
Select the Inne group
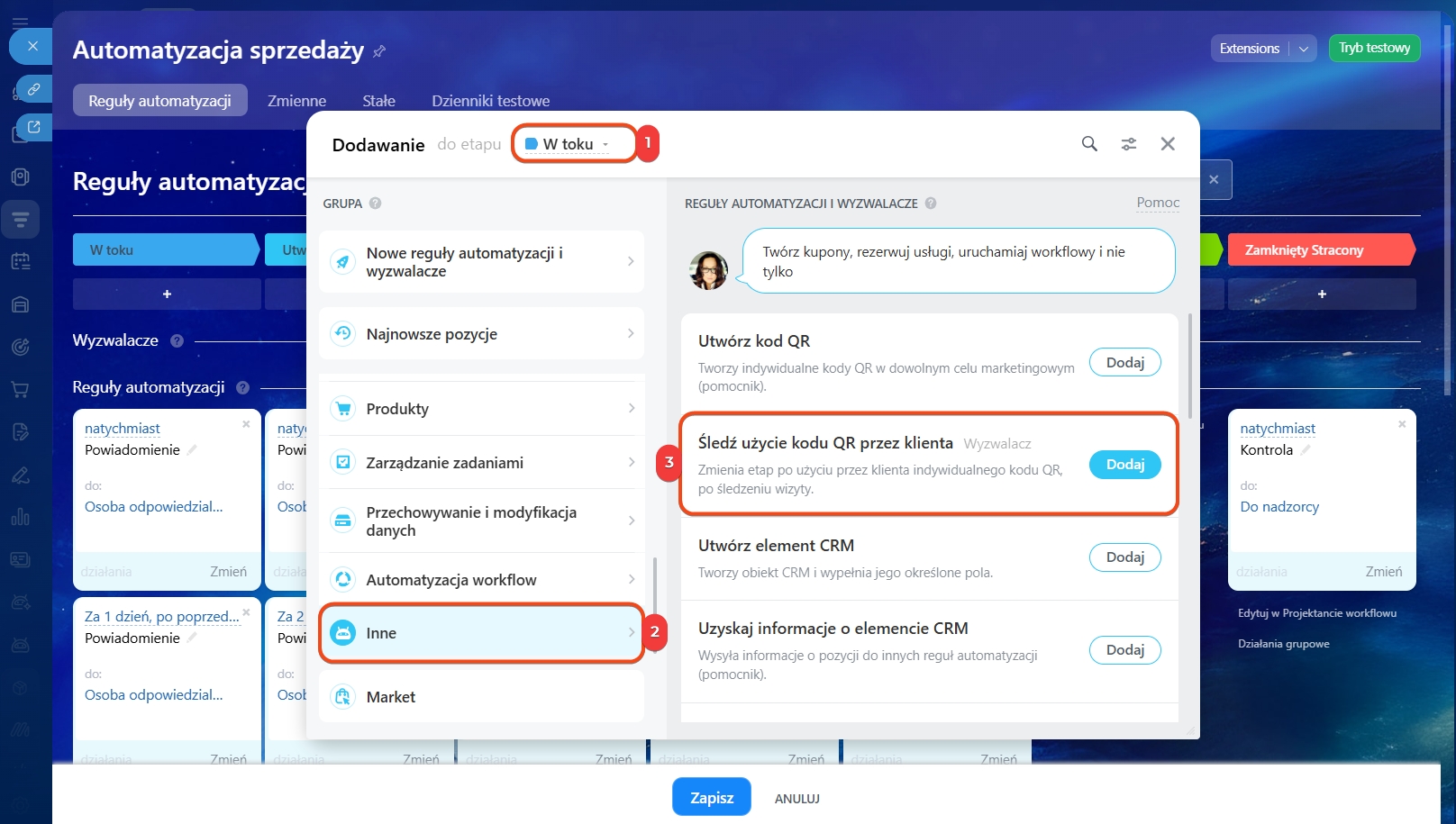[481, 633]
